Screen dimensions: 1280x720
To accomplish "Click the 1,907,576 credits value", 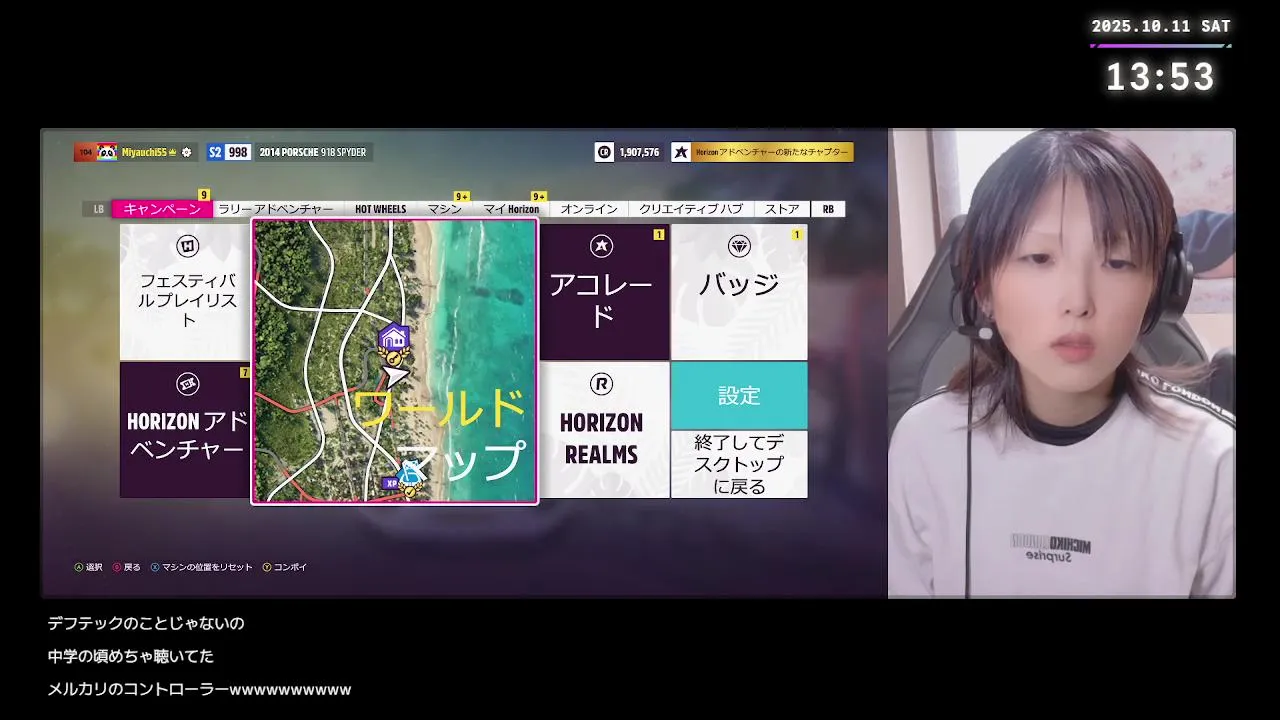I will point(639,152).
